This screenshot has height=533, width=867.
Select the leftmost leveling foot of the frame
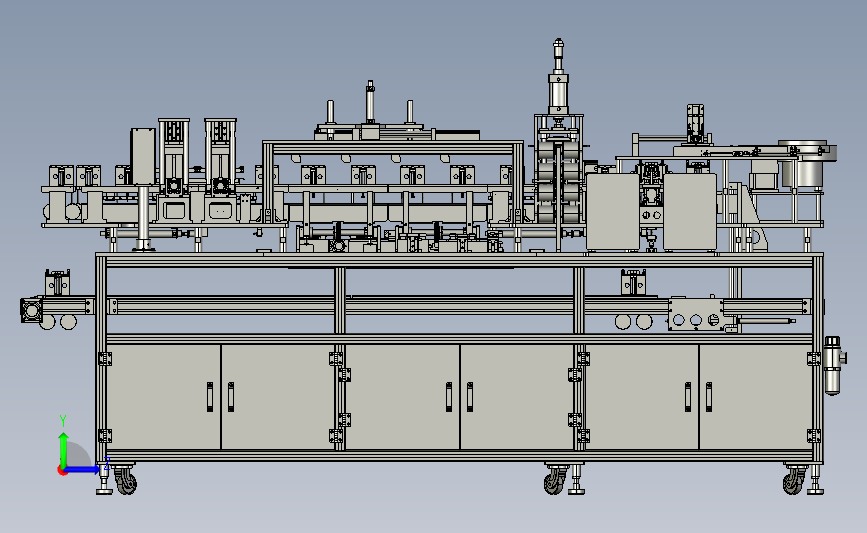point(103,480)
